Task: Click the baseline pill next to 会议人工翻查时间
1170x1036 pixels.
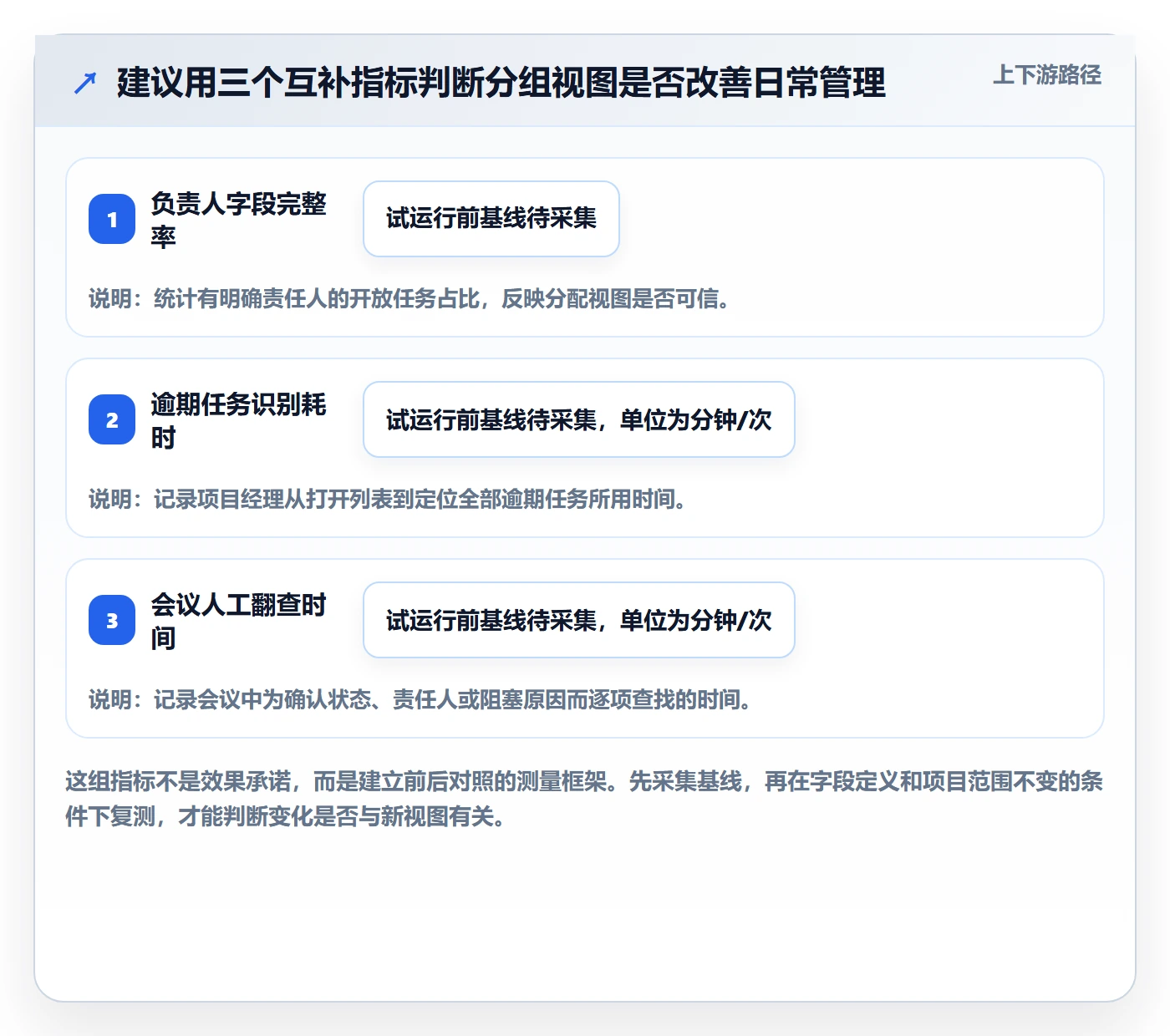Action: coord(579,620)
